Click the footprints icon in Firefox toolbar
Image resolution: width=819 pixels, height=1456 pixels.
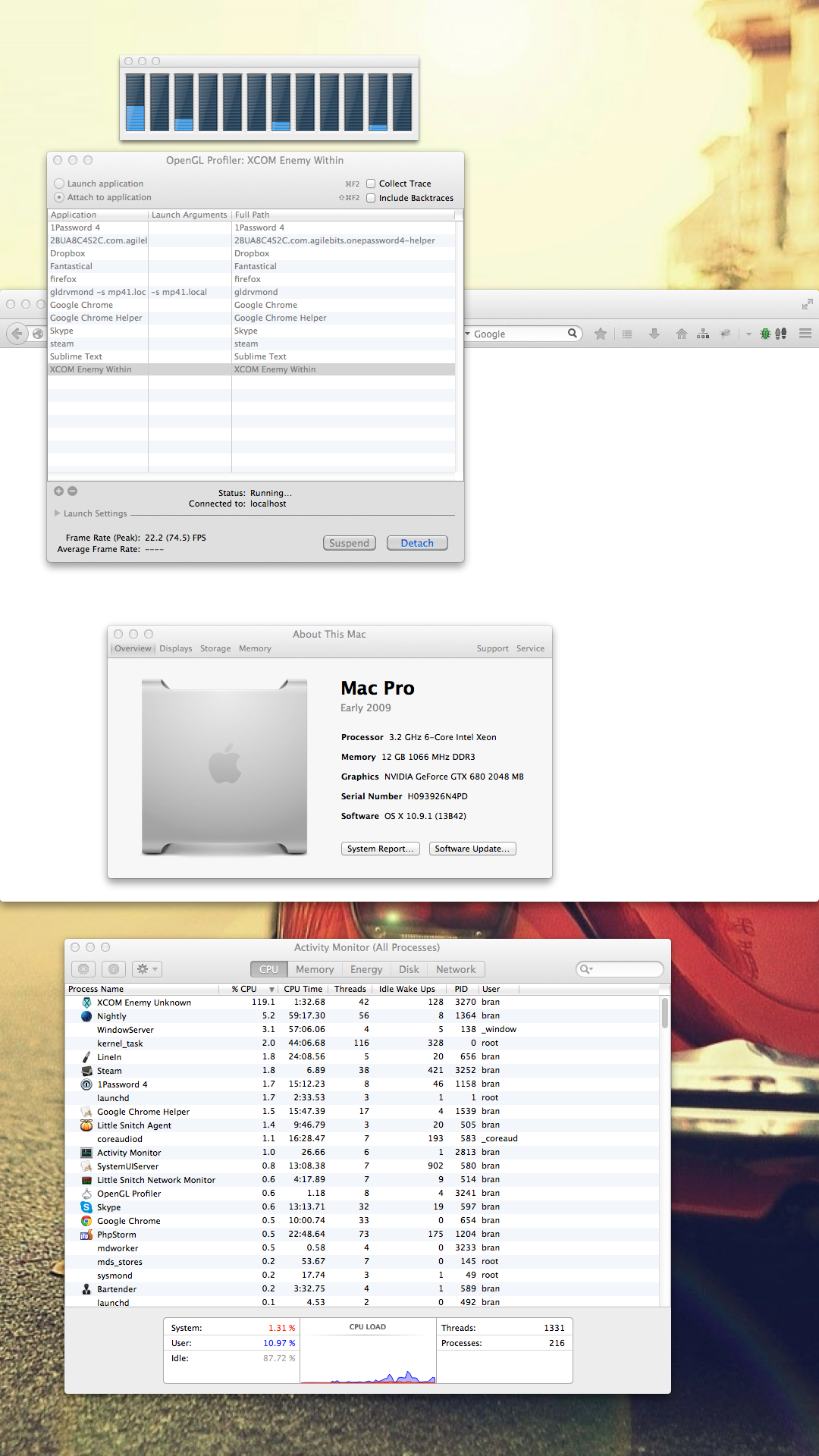(x=781, y=334)
